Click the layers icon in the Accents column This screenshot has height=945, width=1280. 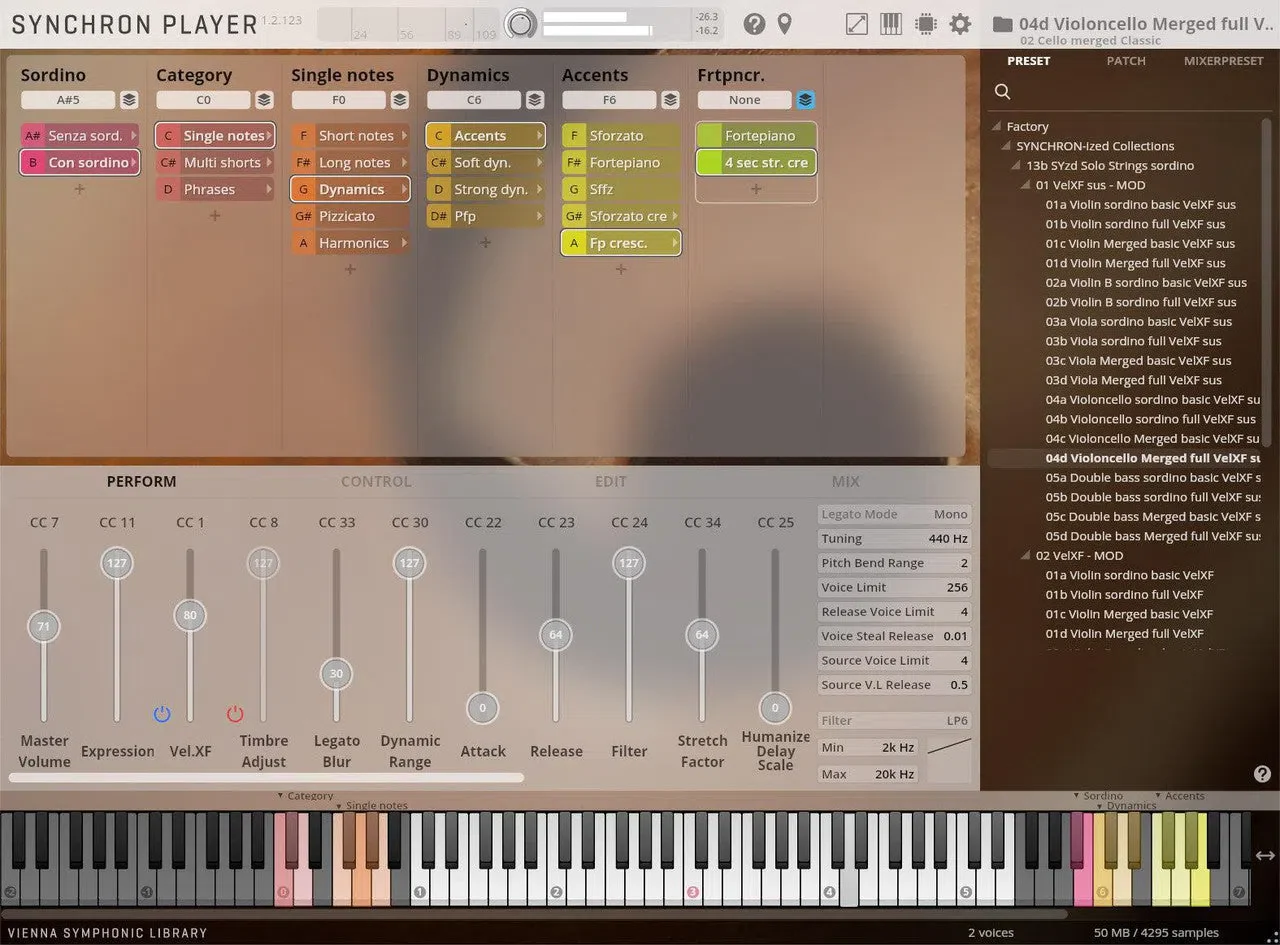pos(671,100)
